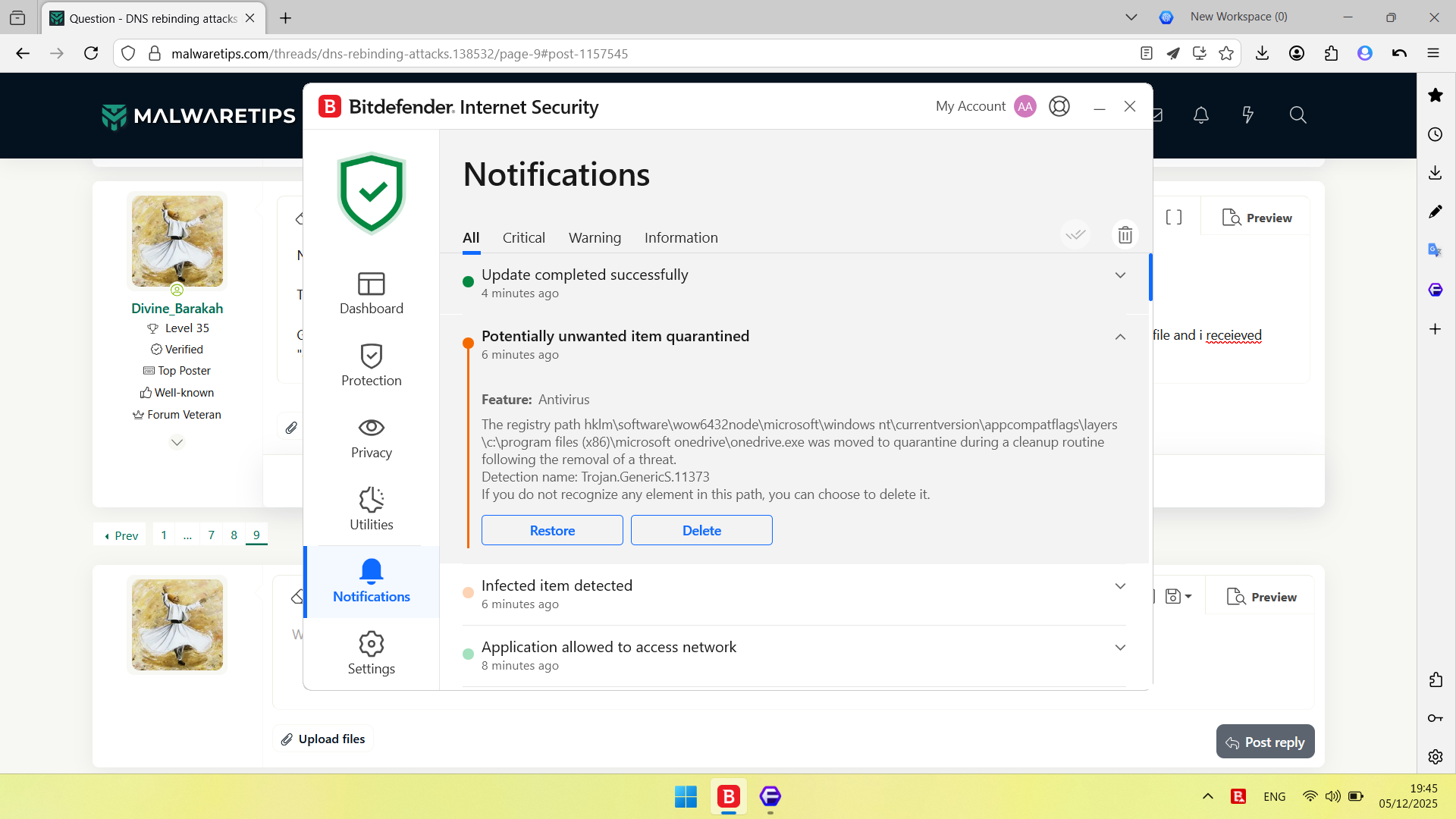
Task: Click the Bitdefender tray icon in taskbar
Action: (x=1238, y=796)
